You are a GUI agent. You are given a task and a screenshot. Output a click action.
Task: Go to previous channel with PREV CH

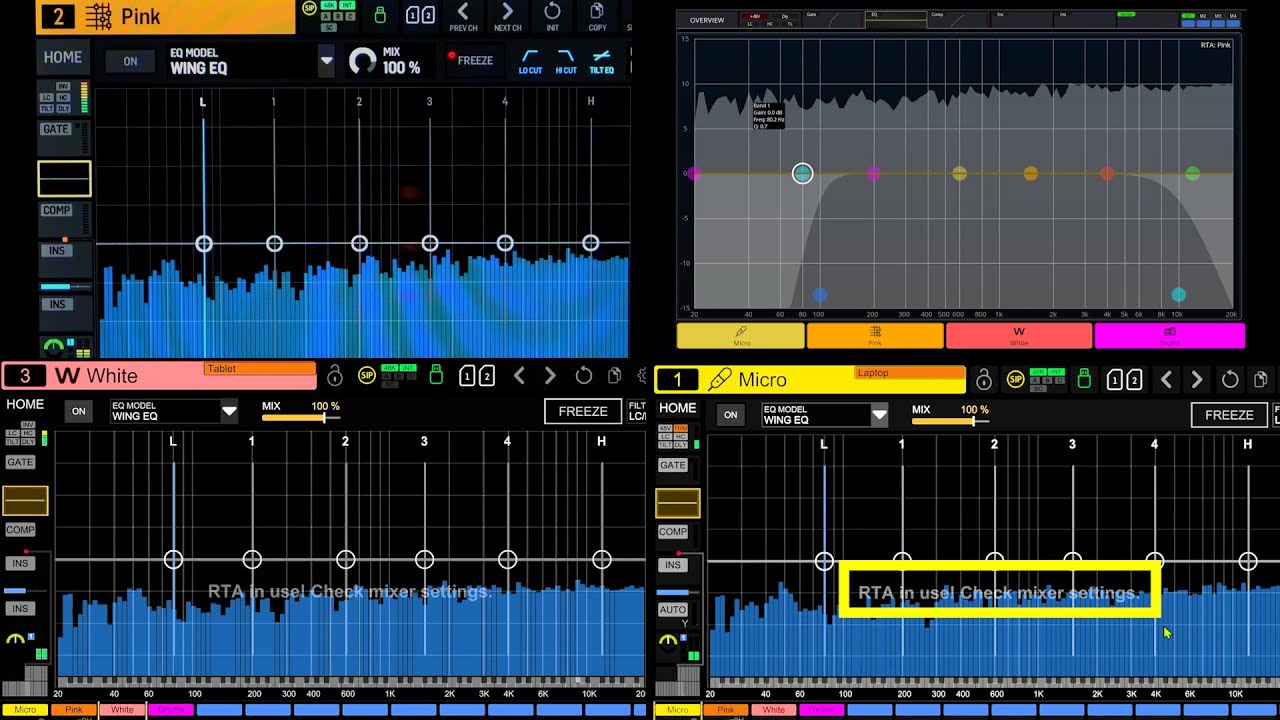coord(463,16)
